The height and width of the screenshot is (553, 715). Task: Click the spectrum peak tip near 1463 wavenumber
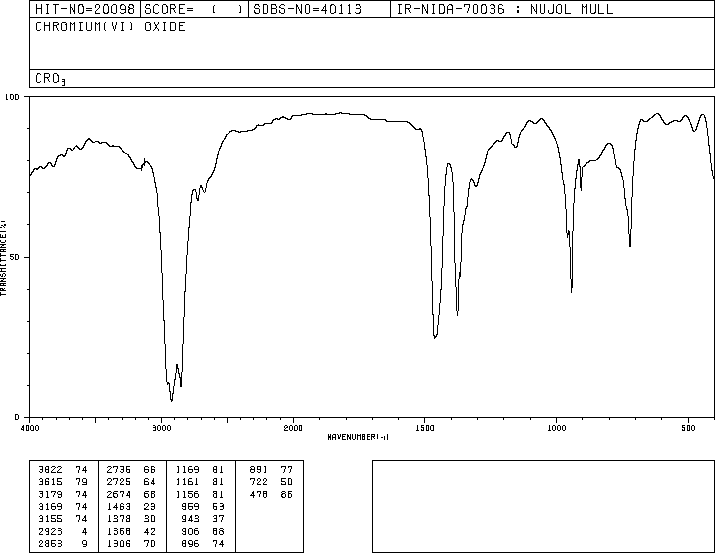click(x=435, y=337)
